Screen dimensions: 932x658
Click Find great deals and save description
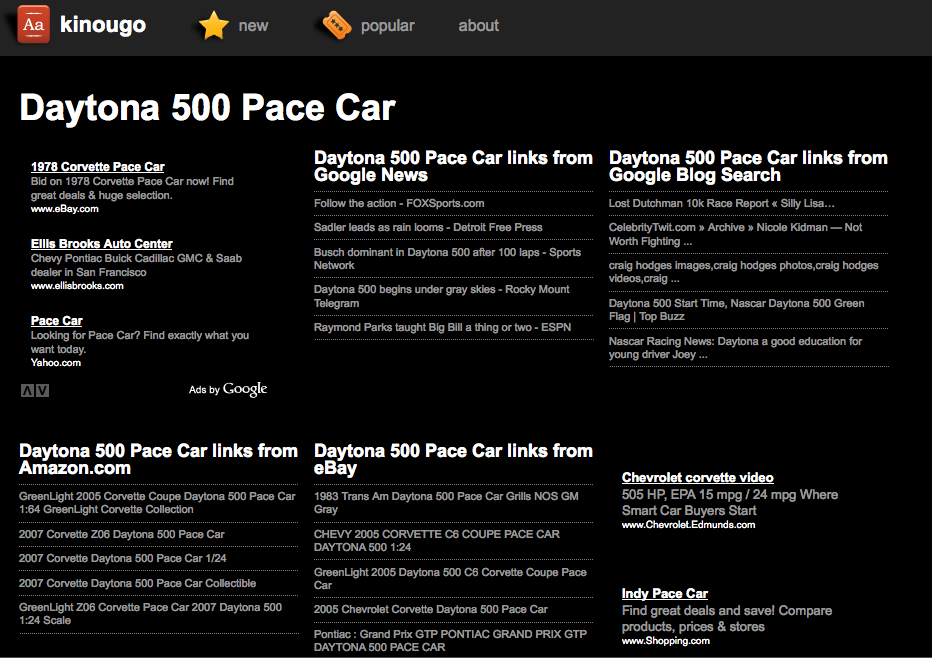click(x=727, y=618)
